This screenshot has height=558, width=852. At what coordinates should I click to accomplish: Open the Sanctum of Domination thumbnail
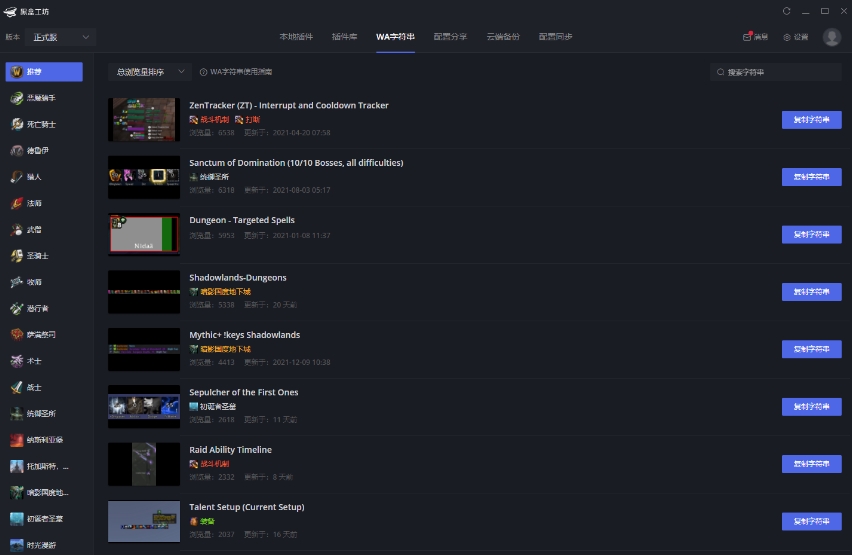(144, 177)
